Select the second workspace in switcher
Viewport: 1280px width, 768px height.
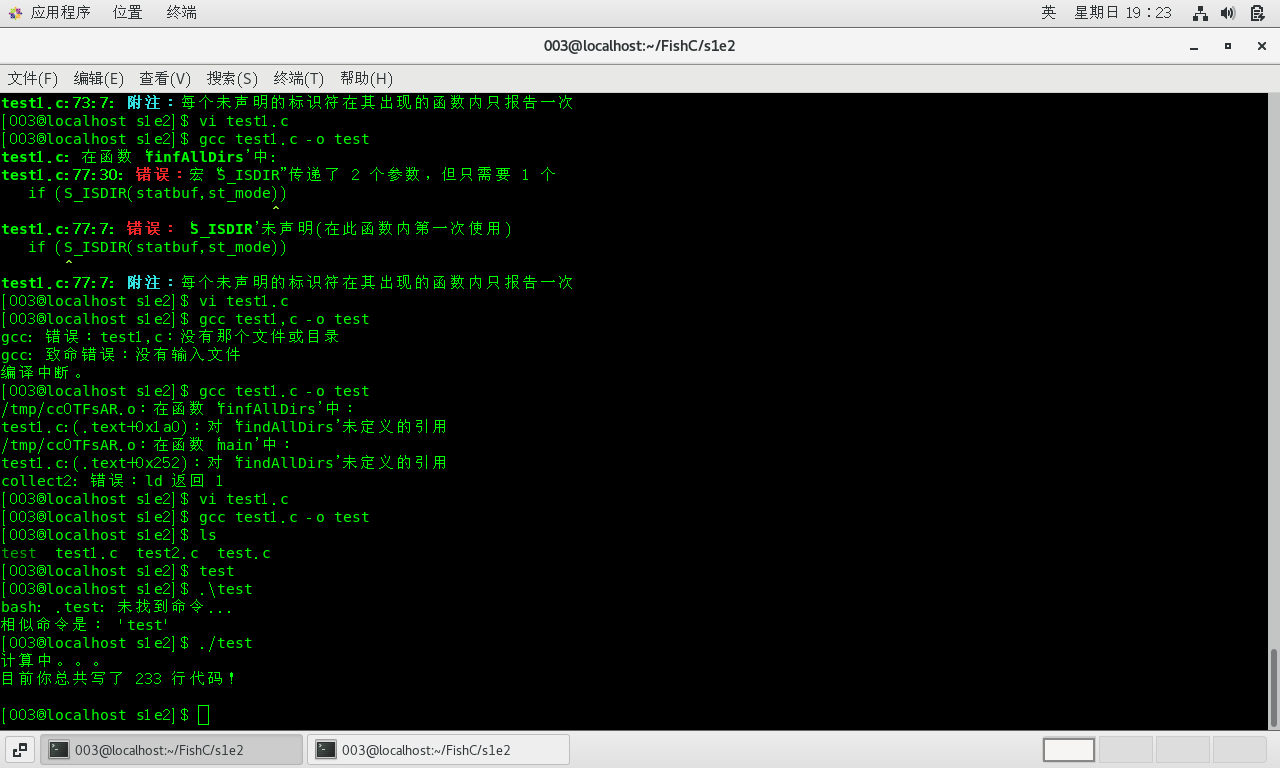(1126, 750)
